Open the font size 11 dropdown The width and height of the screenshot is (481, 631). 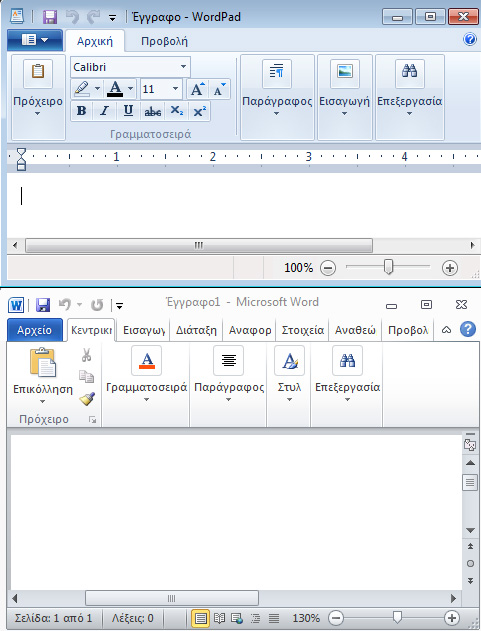[175, 89]
